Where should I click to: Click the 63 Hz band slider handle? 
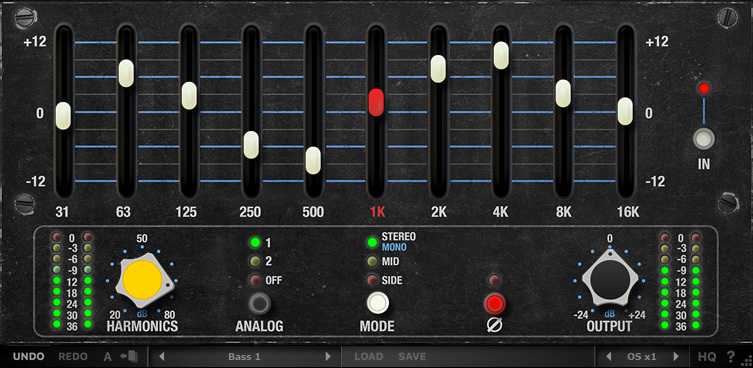pyautogui.click(x=126, y=74)
